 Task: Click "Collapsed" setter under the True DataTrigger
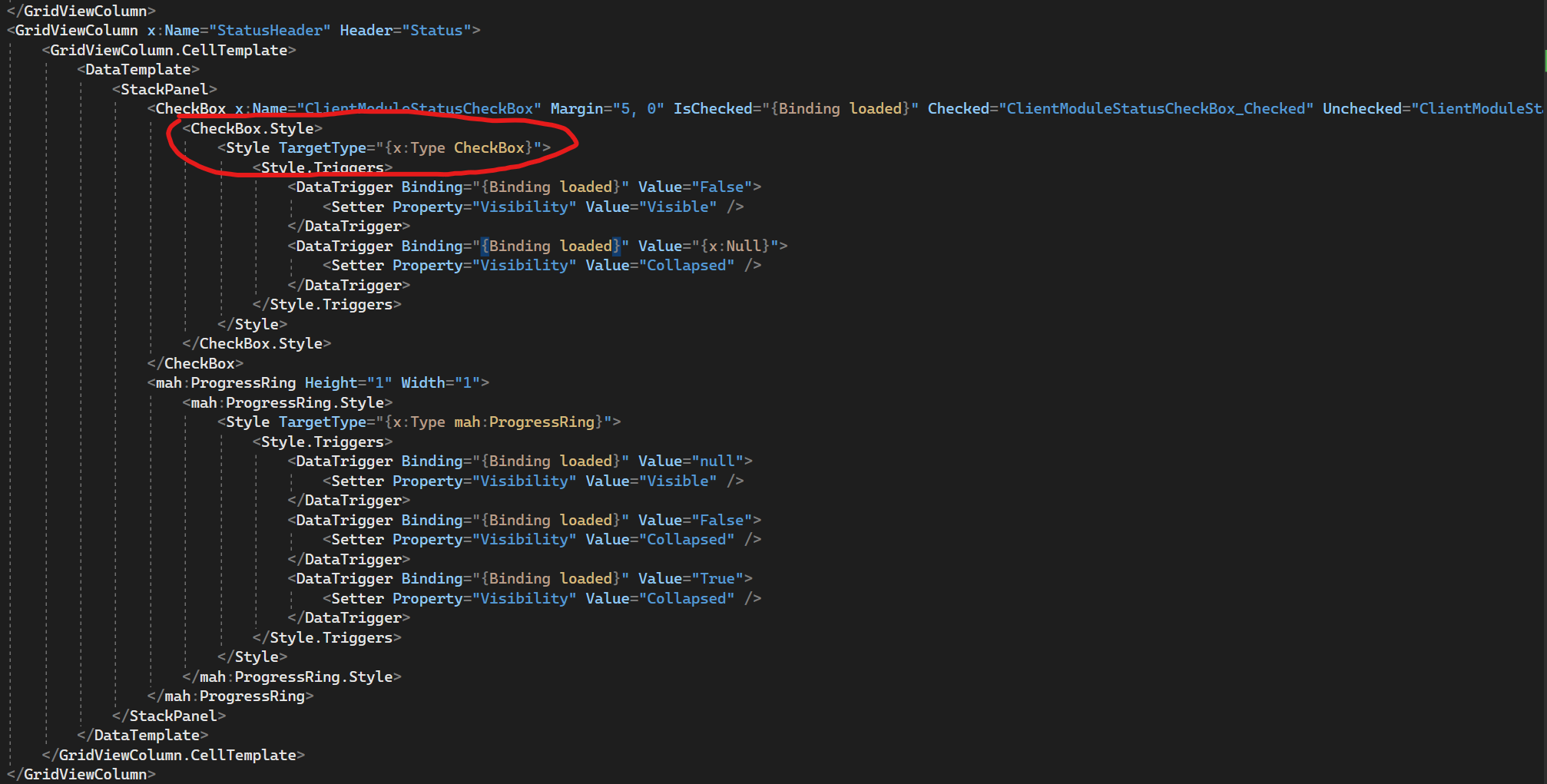(x=686, y=598)
